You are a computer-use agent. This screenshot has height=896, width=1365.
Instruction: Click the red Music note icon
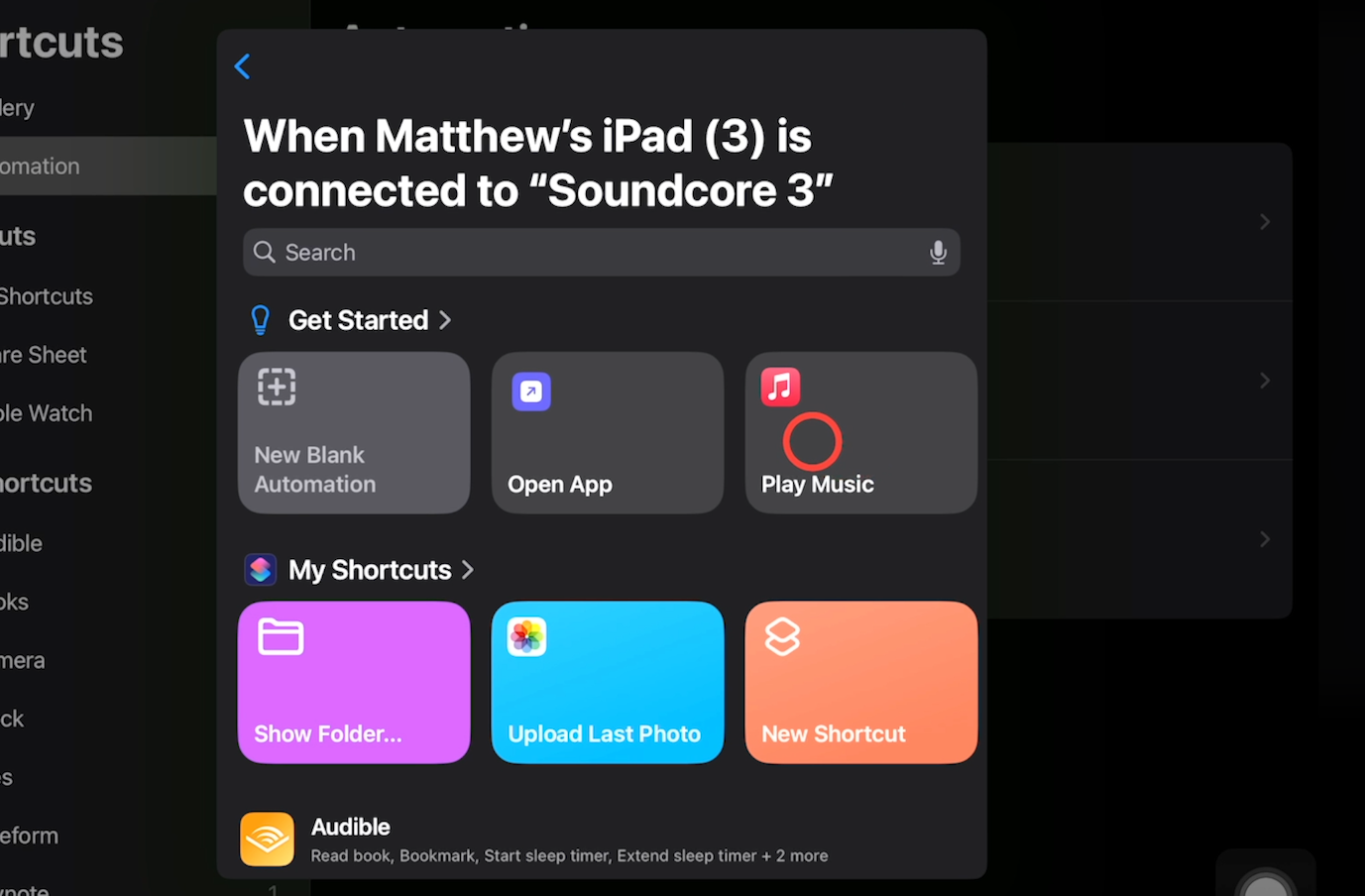pos(780,387)
